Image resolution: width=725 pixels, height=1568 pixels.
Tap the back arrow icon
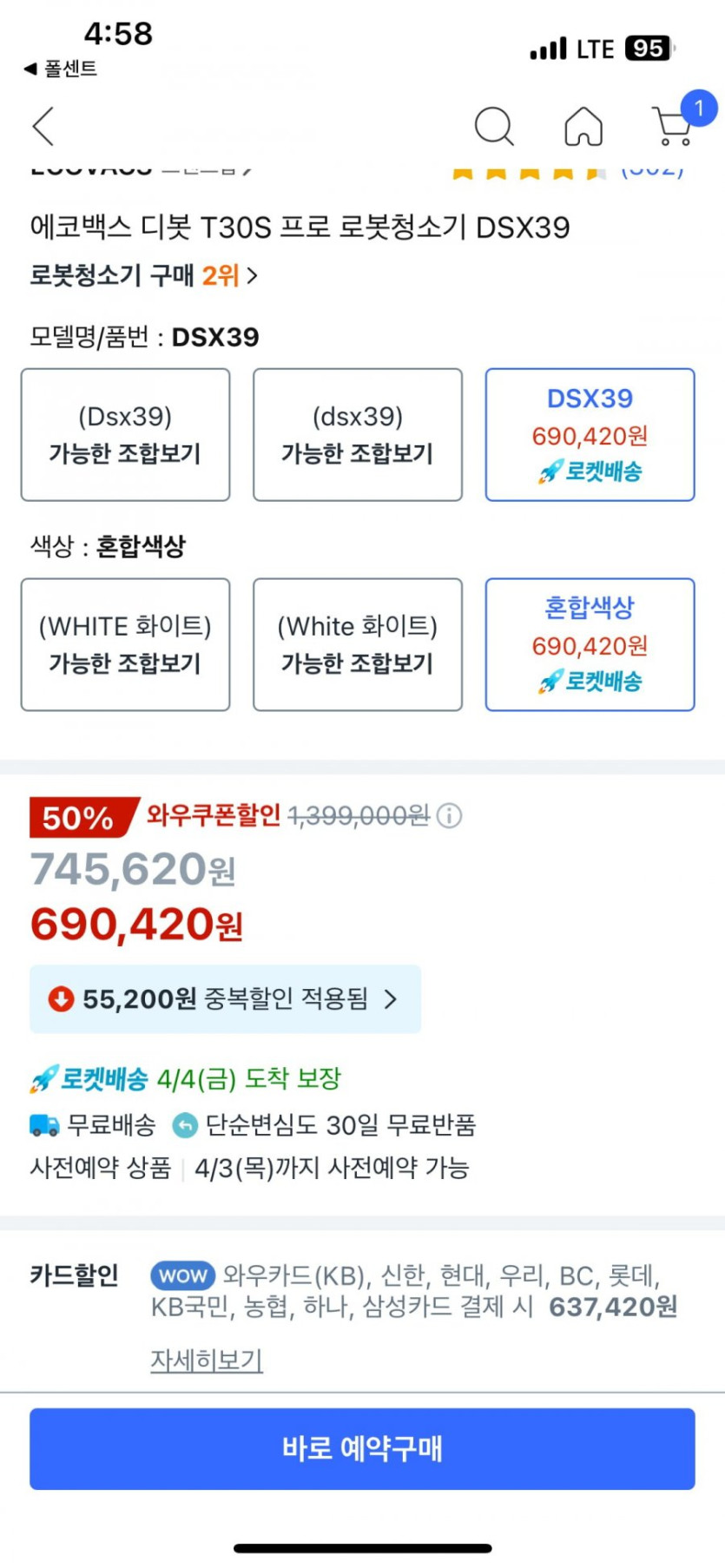[x=43, y=127]
